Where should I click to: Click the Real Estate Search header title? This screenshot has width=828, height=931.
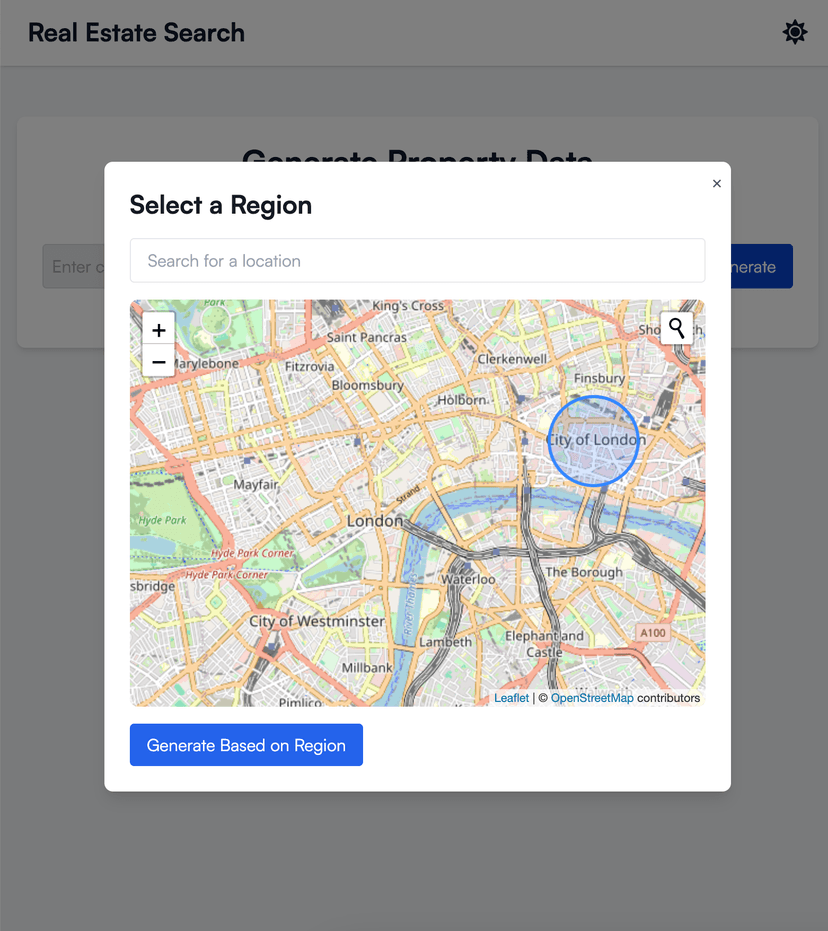(x=136, y=33)
